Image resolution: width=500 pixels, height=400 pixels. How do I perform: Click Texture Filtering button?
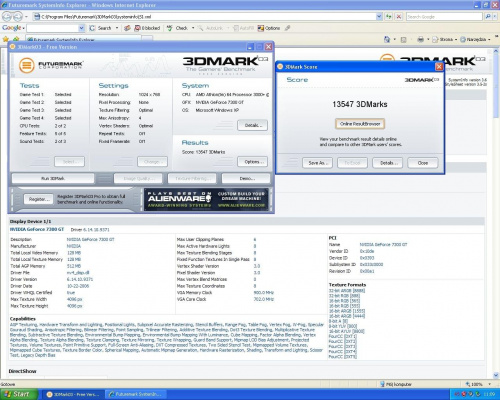(192, 178)
